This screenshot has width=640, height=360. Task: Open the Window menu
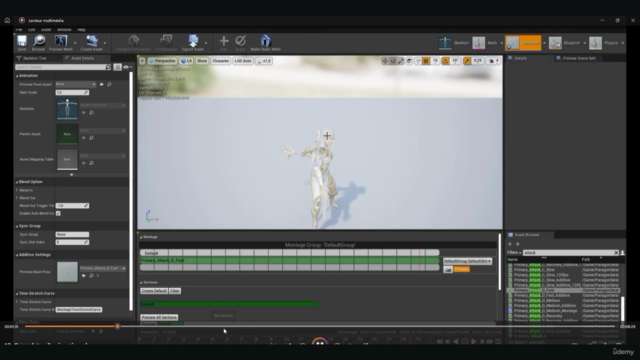click(x=64, y=30)
